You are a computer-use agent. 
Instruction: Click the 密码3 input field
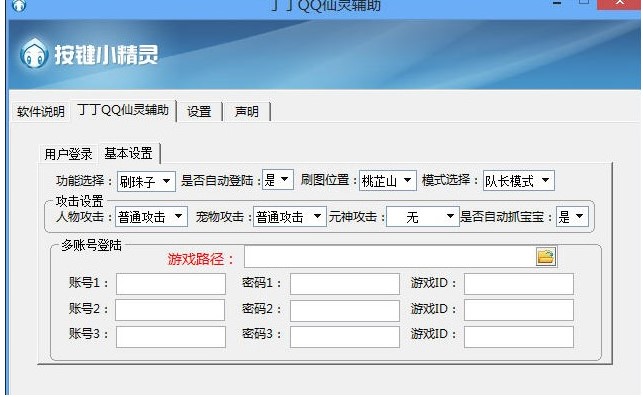(345, 337)
